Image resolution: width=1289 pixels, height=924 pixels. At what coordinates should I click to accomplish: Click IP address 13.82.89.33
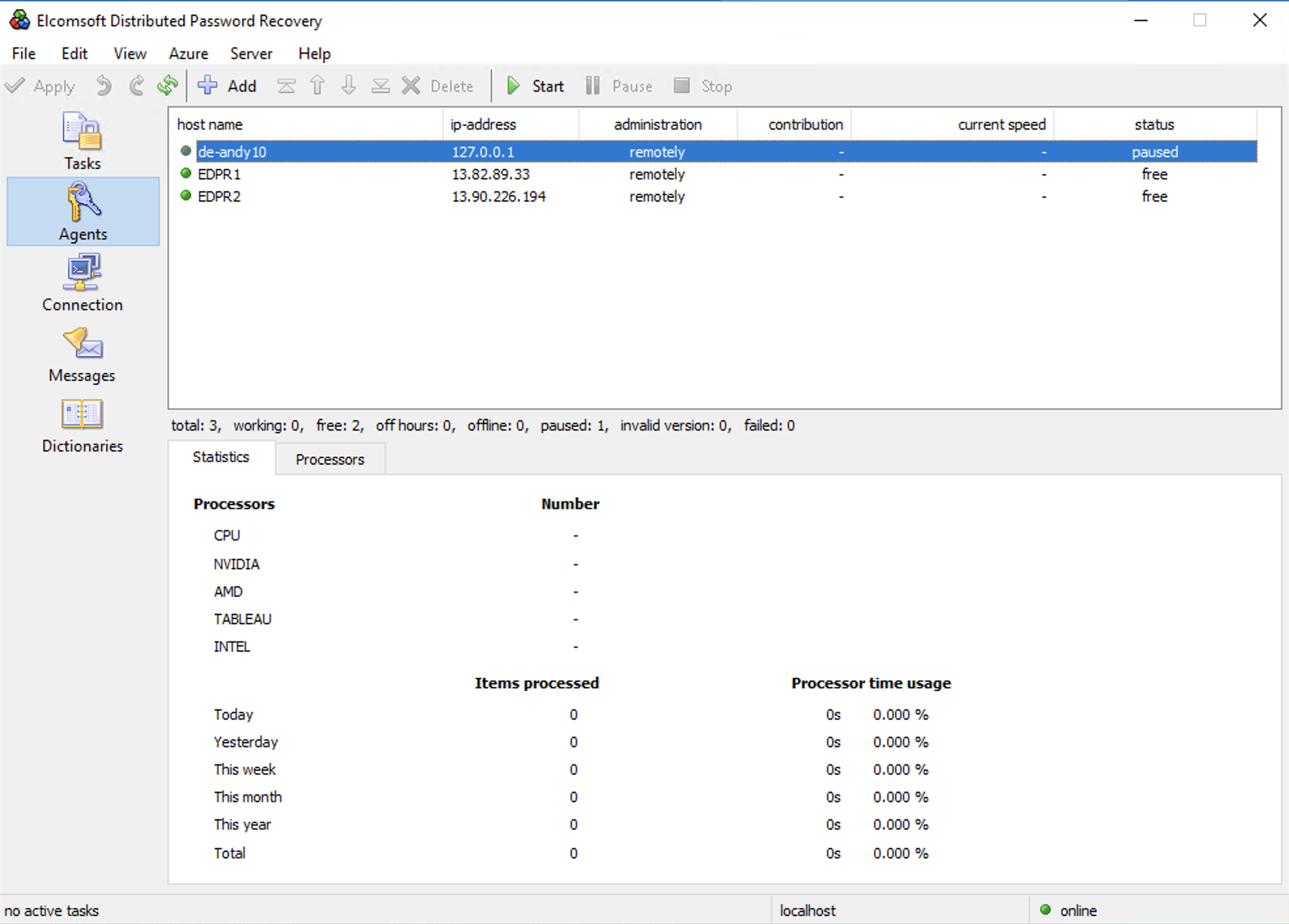491,174
